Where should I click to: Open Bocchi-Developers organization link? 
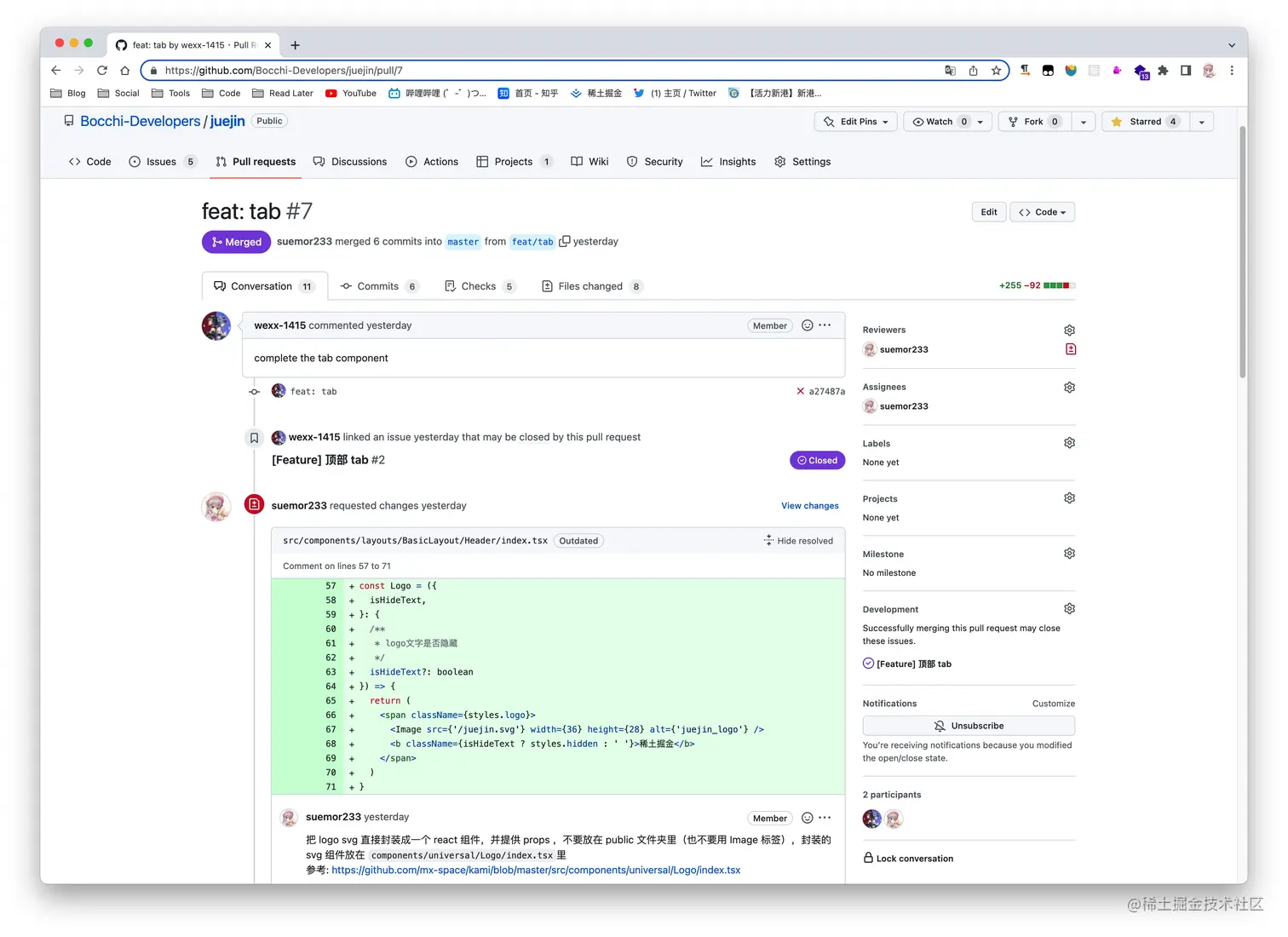(x=140, y=121)
